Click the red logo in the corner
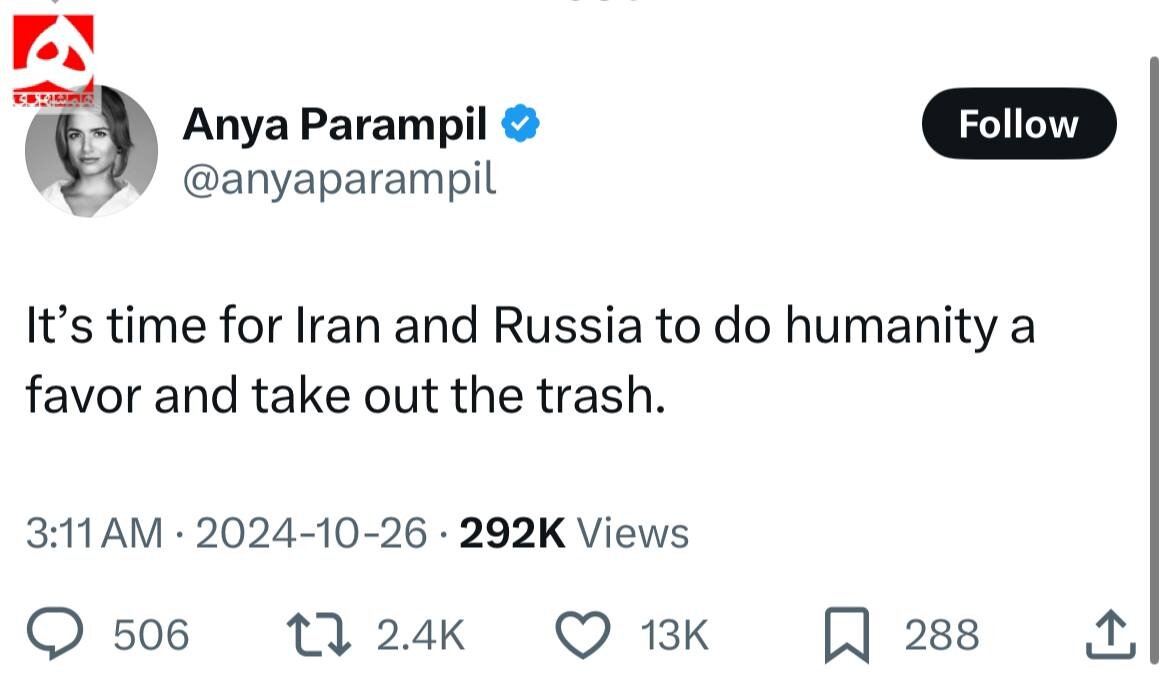Viewport: 1166px width, 683px height. pos(53,58)
